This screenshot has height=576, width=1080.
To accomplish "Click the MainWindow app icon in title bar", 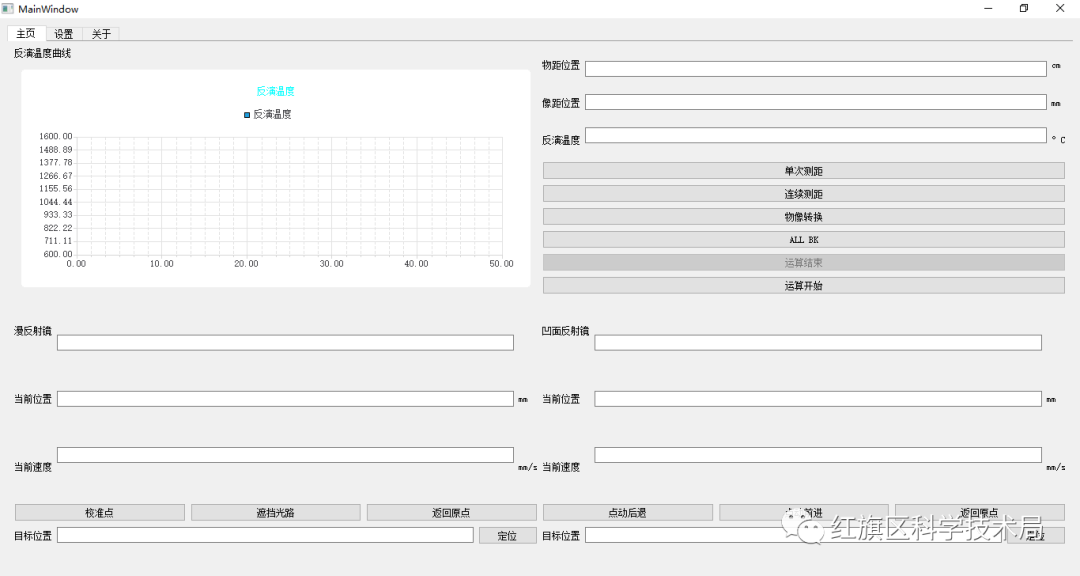I will [8, 9].
